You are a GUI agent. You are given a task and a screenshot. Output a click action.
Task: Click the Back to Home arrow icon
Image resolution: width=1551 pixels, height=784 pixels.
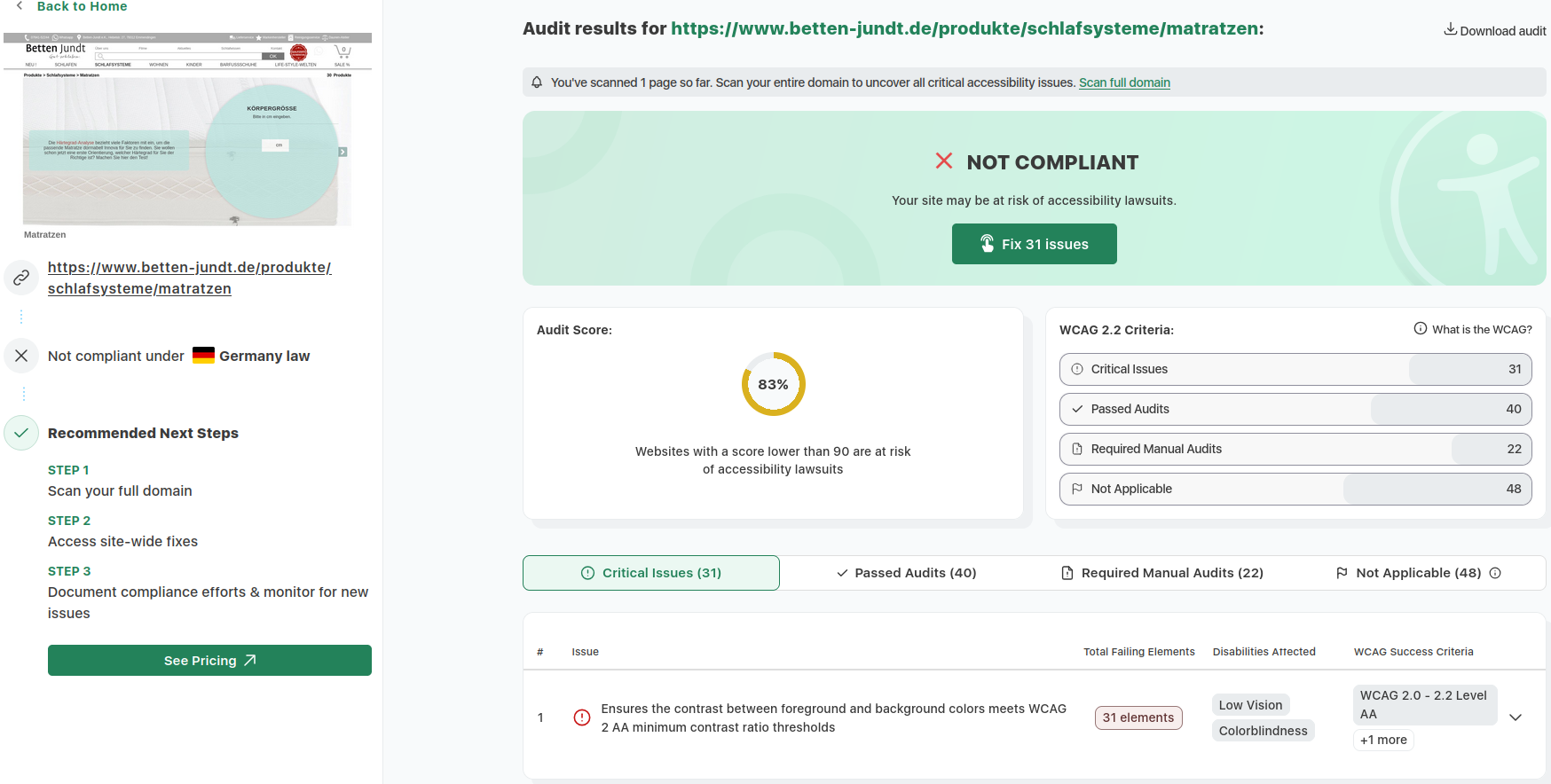coord(20,6)
